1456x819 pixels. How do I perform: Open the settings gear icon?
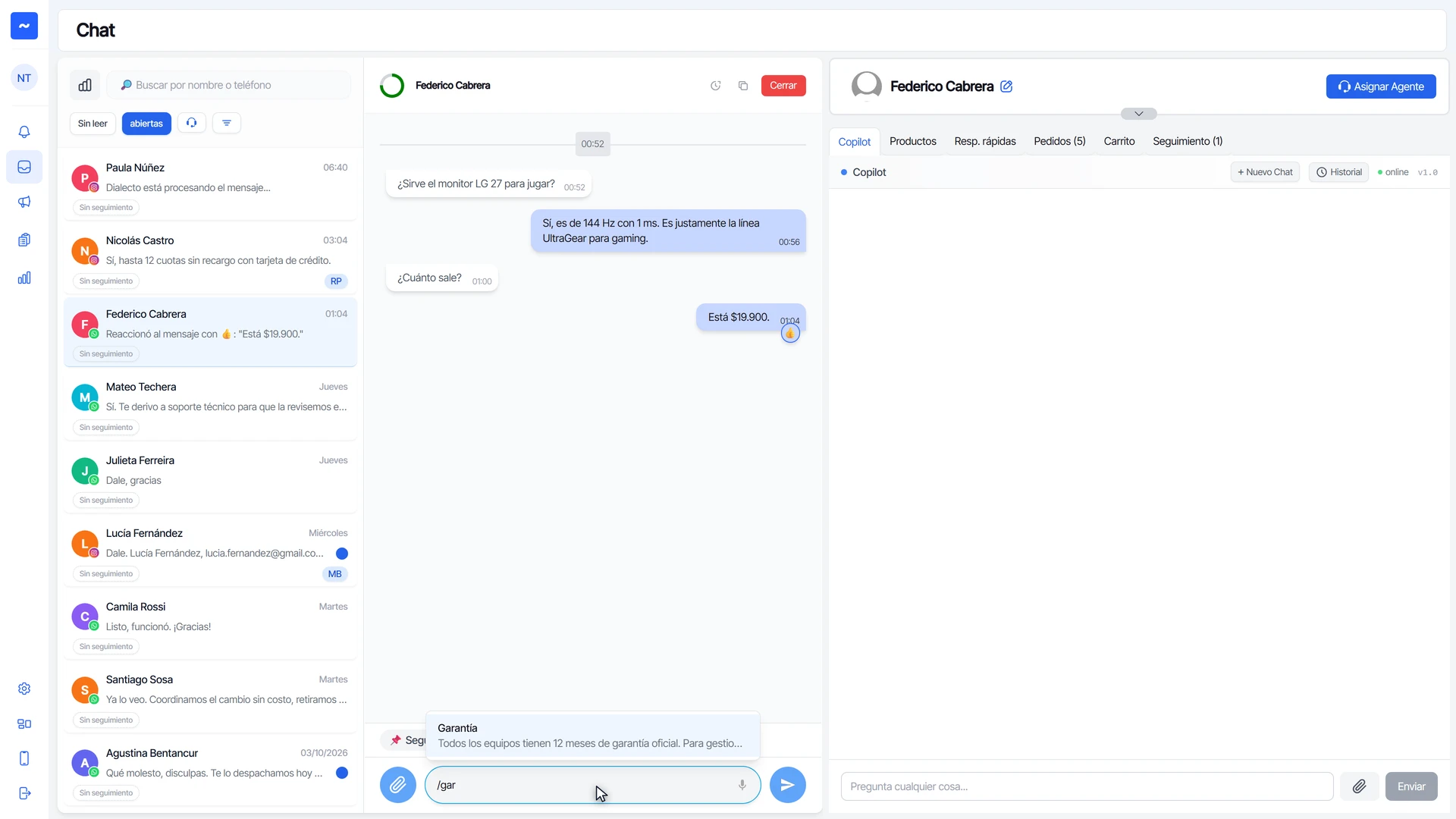click(24, 689)
